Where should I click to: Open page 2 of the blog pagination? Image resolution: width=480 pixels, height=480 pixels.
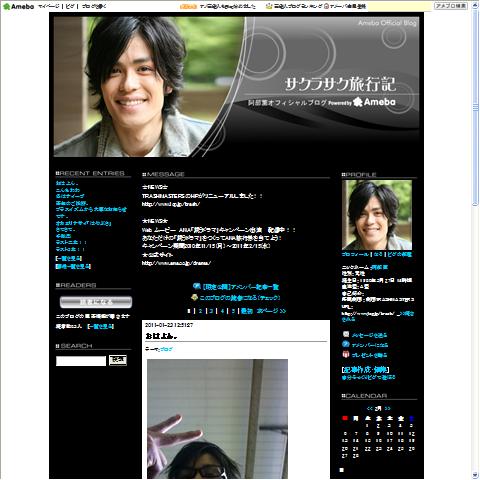pos(200,311)
